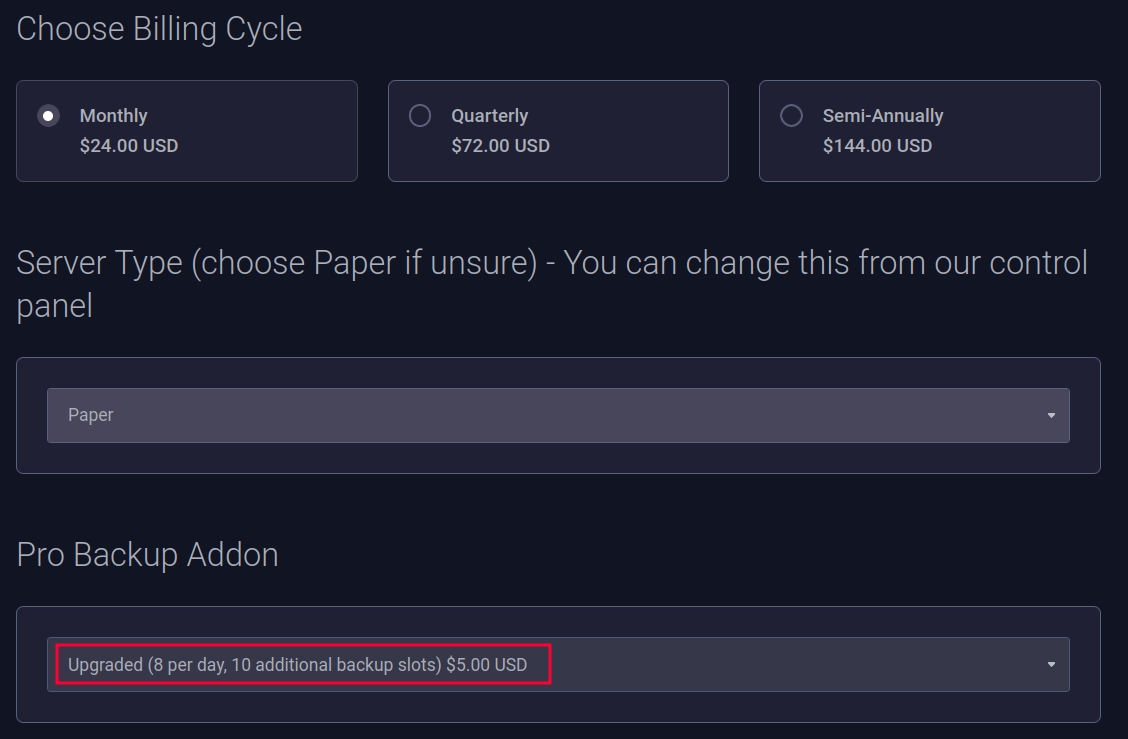Viewport: 1128px width, 739px height.
Task: Select the Semi-Annually billing cycle radio button
Action: tap(791, 116)
